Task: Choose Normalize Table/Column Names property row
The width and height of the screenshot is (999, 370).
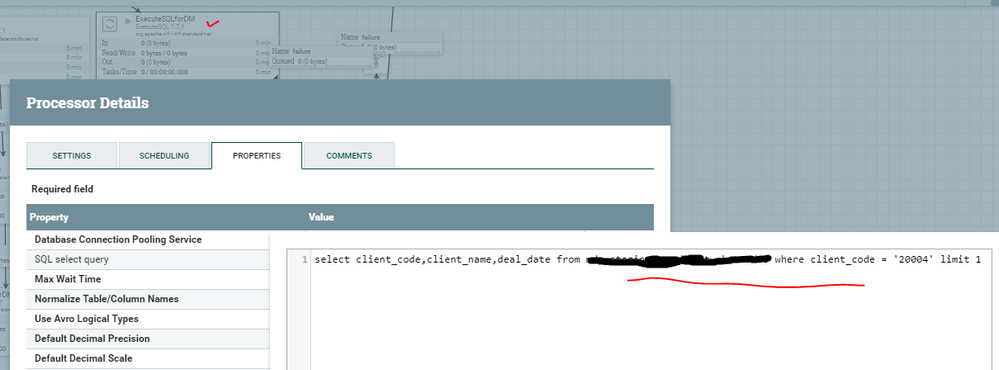Action: 106,299
